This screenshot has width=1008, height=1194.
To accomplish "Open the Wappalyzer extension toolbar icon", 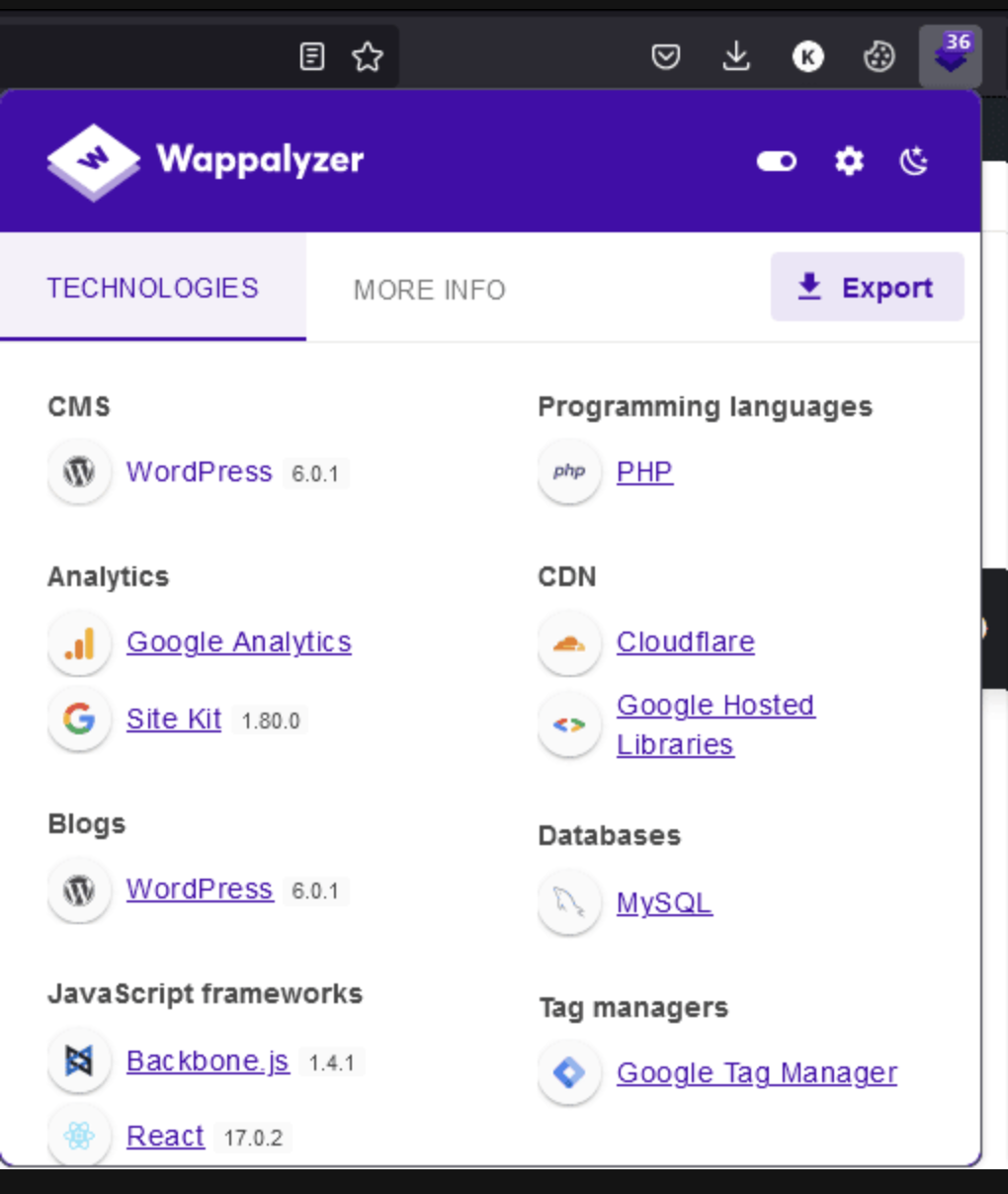I will [x=951, y=56].
